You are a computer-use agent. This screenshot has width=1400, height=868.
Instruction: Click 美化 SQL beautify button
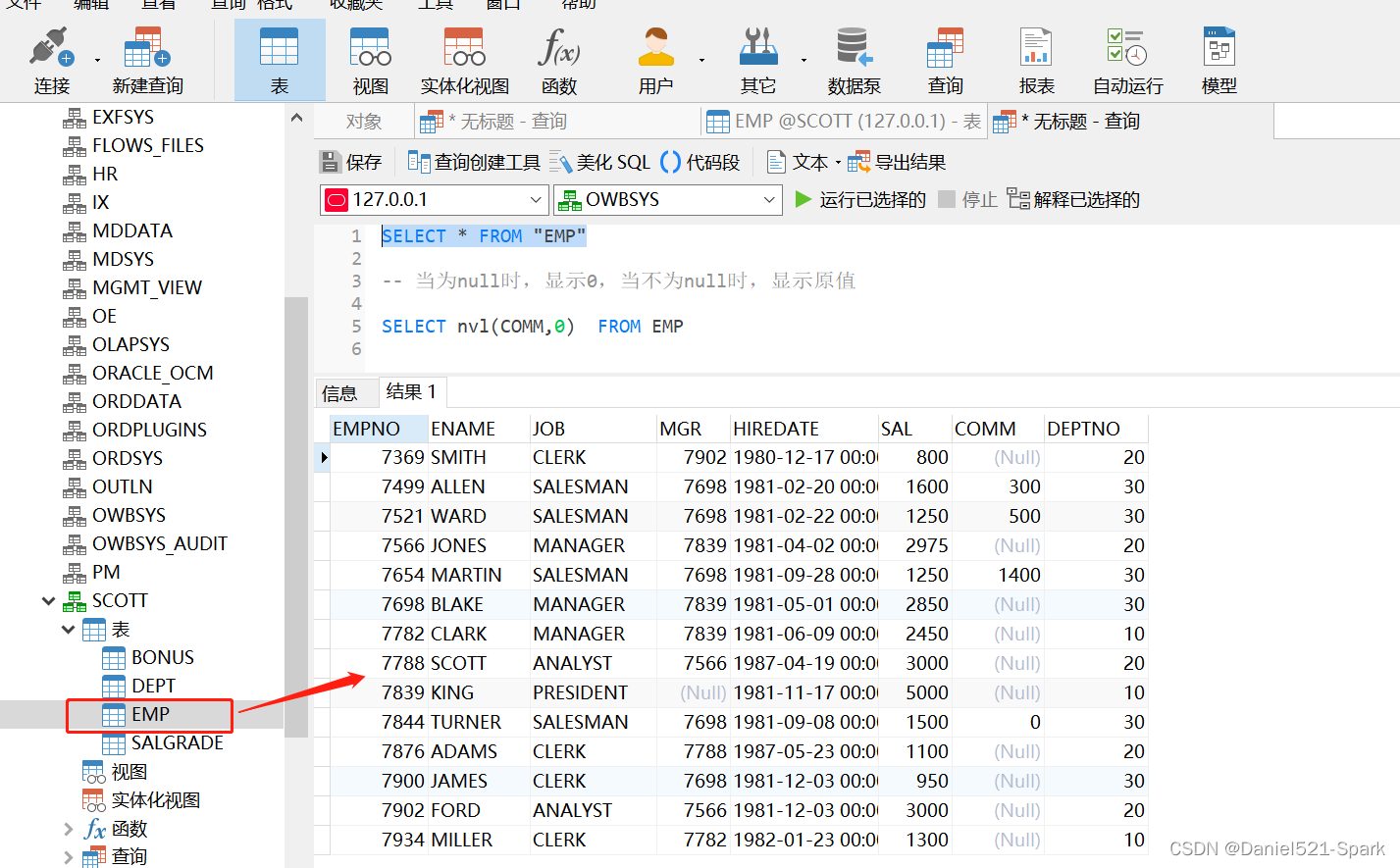[x=599, y=162]
